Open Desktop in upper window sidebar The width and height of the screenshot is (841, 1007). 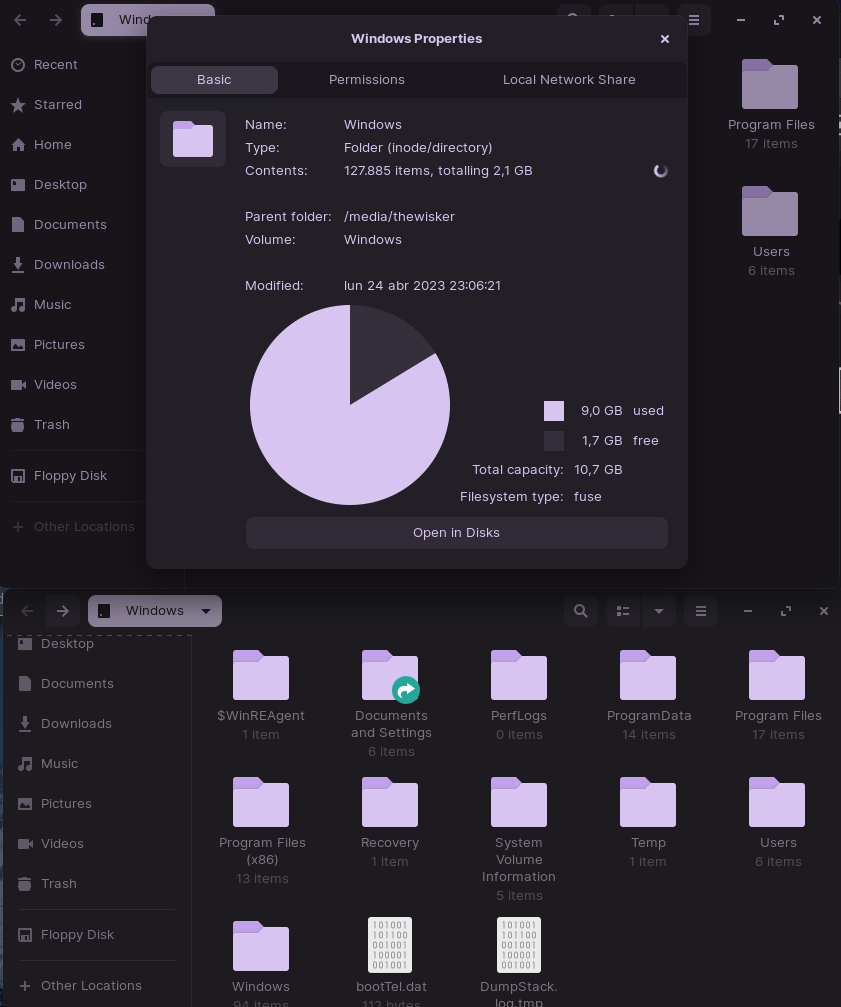[x=49, y=185]
